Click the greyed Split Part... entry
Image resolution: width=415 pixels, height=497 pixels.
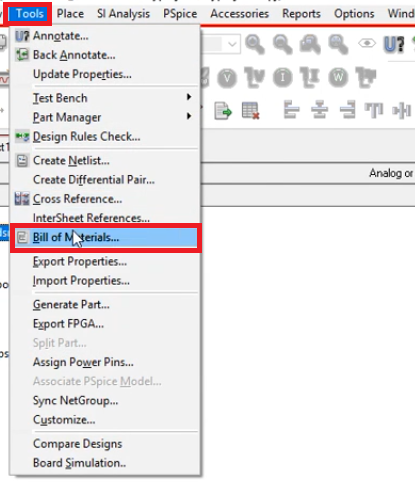104,343
